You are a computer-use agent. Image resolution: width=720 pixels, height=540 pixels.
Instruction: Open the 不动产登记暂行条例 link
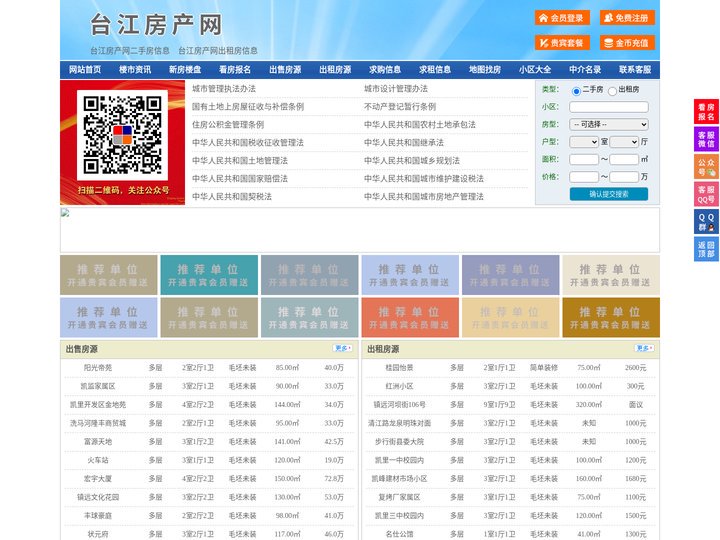point(400,107)
